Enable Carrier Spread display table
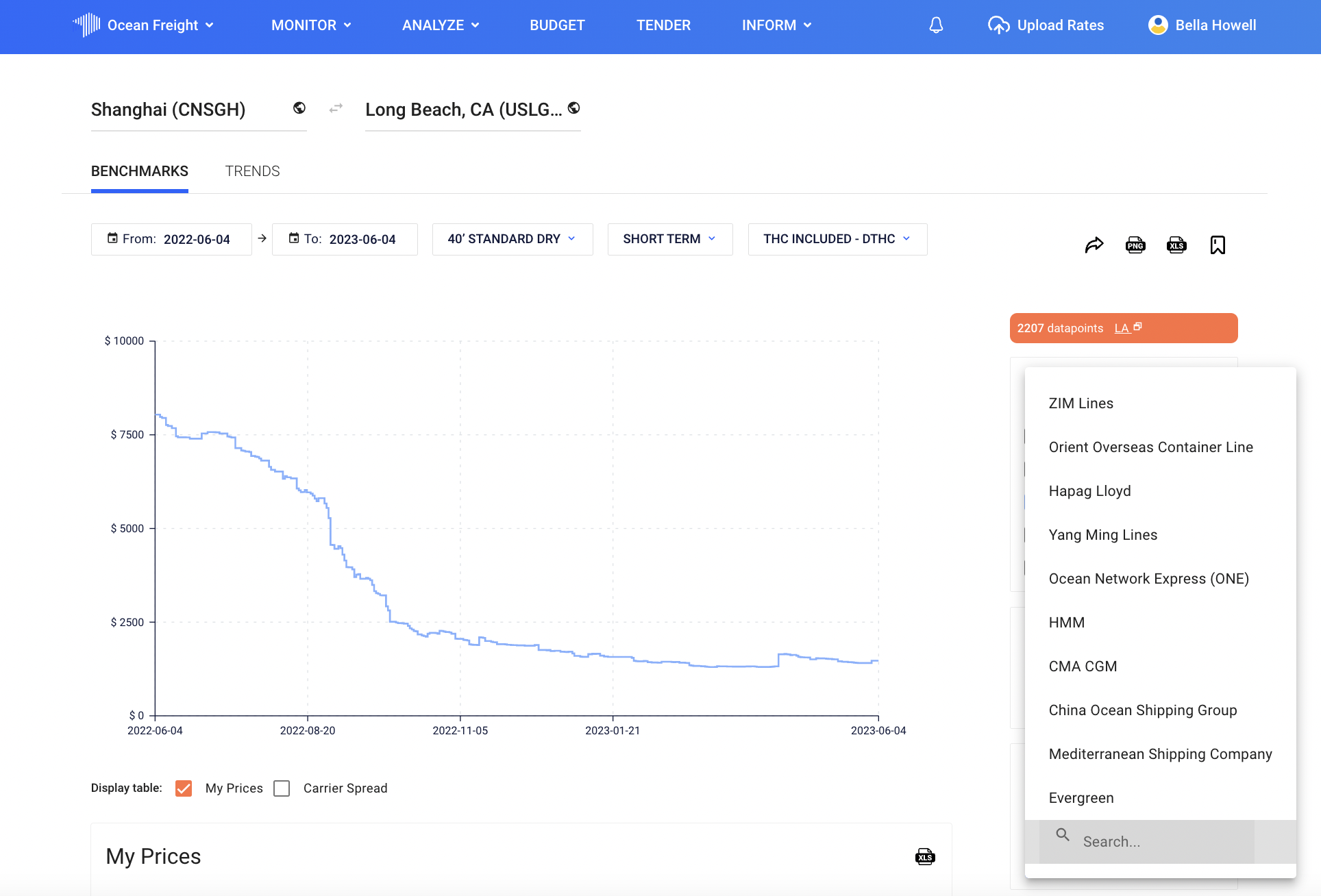 pyautogui.click(x=282, y=788)
